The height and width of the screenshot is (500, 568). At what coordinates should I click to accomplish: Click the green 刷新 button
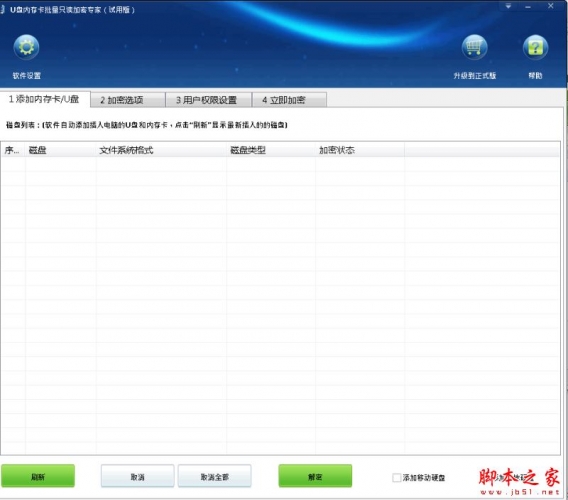pyautogui.click(x=38, y=476)
